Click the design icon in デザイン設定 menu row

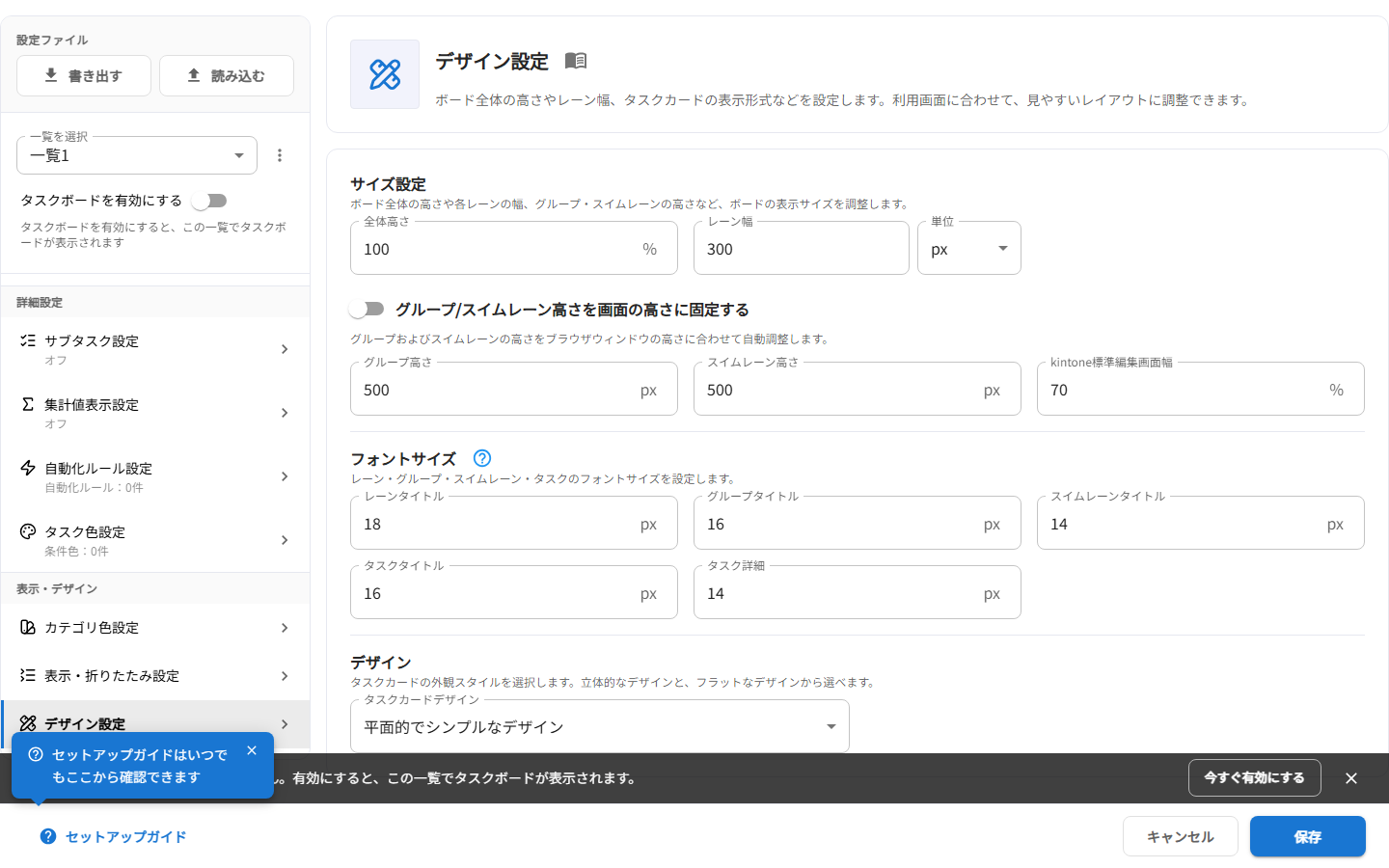[x=28, y=723]
